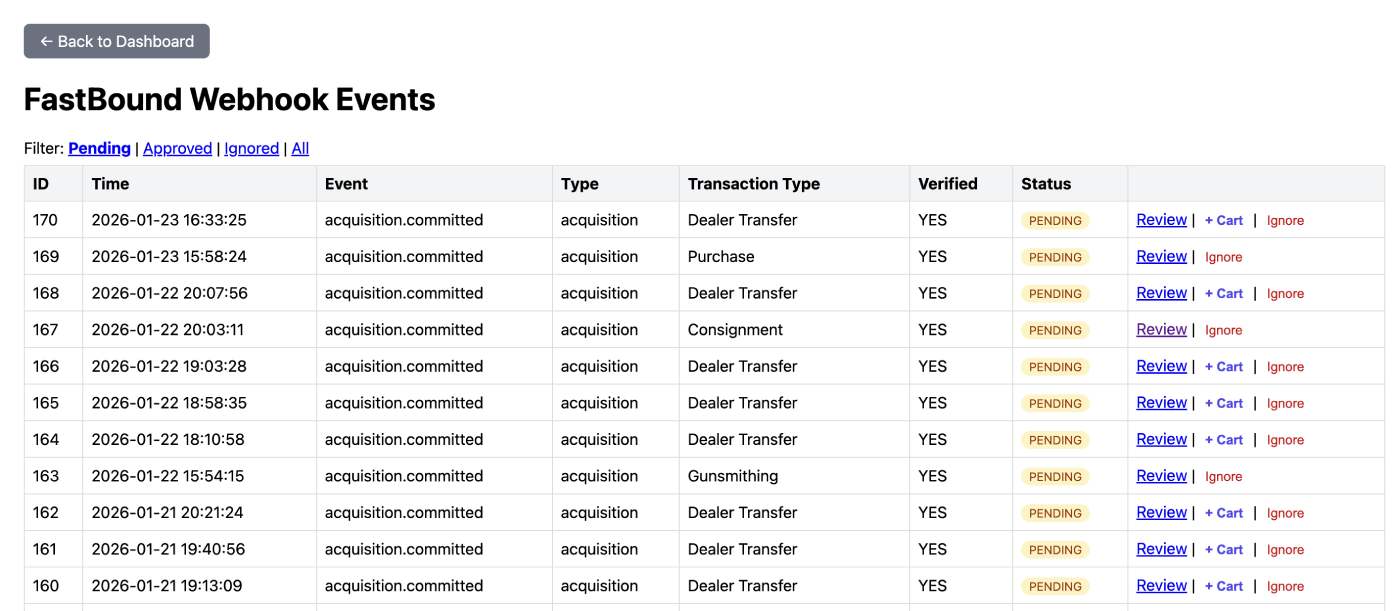The image size is (1400, 611).
Task: Review event 161
Action: [1160, 549]
